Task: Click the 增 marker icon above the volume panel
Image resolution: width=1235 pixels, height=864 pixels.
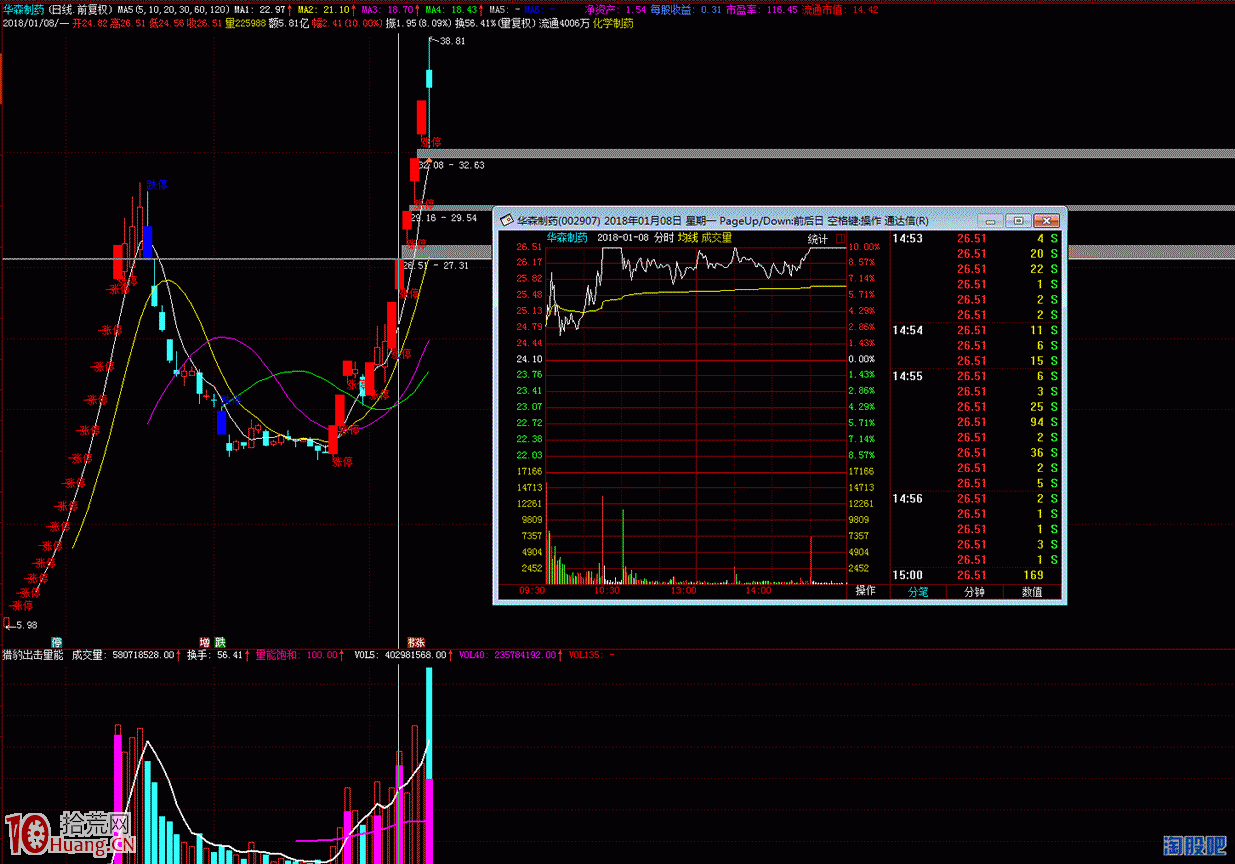Action: pos(204,642)
